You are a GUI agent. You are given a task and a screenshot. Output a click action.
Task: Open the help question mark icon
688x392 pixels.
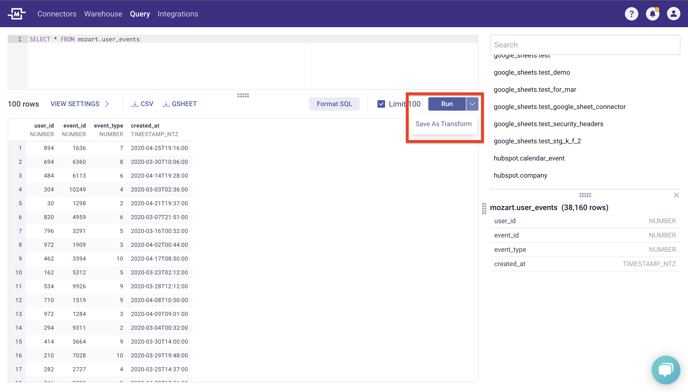click(631, 14)
